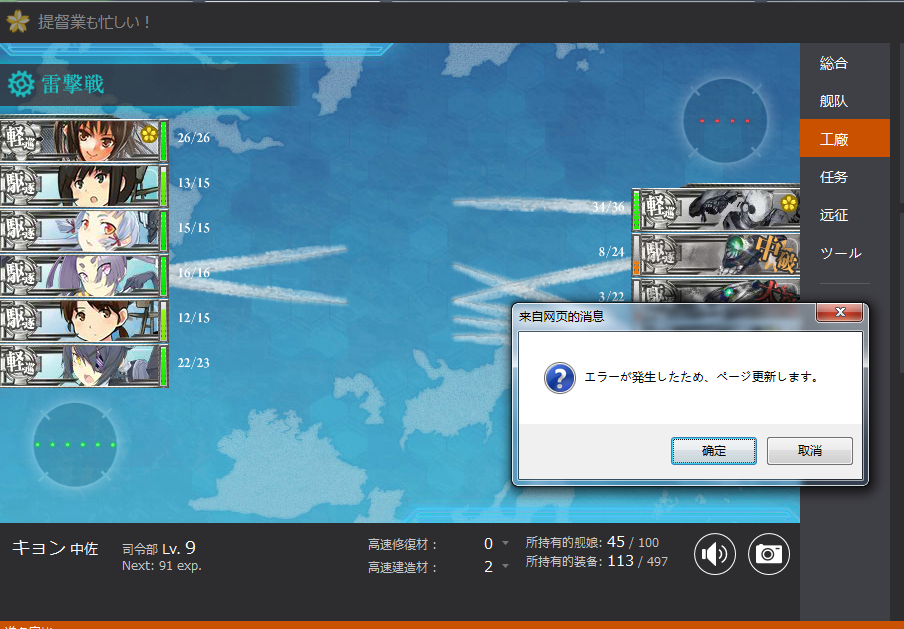Click the 司令部 Lv. 9 text

point(159,548)
